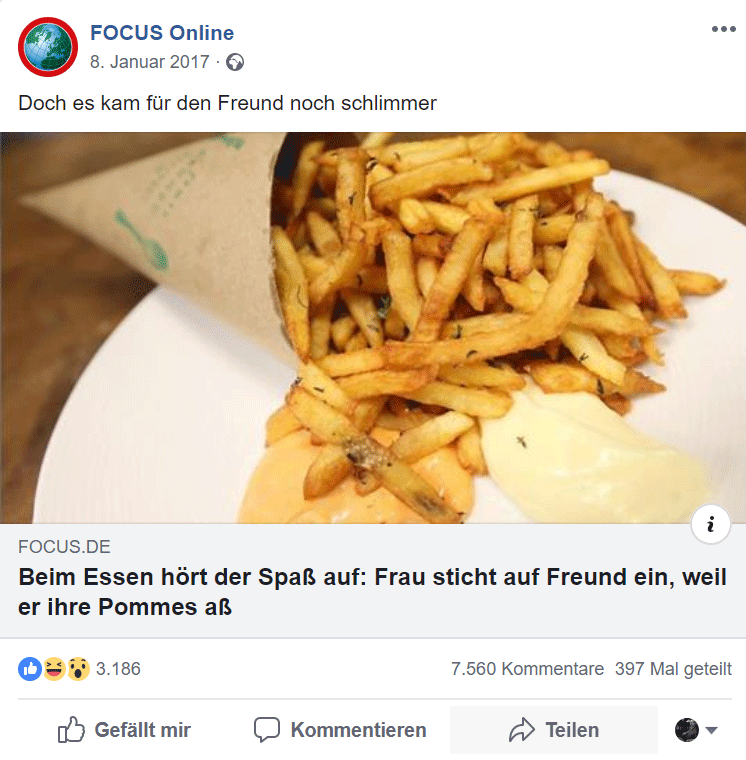The height and width of the screenshot is (760, 746).
Task: Open the FOCUS Online profile picture
Action: pyautogui.click(x=48, y=47)
